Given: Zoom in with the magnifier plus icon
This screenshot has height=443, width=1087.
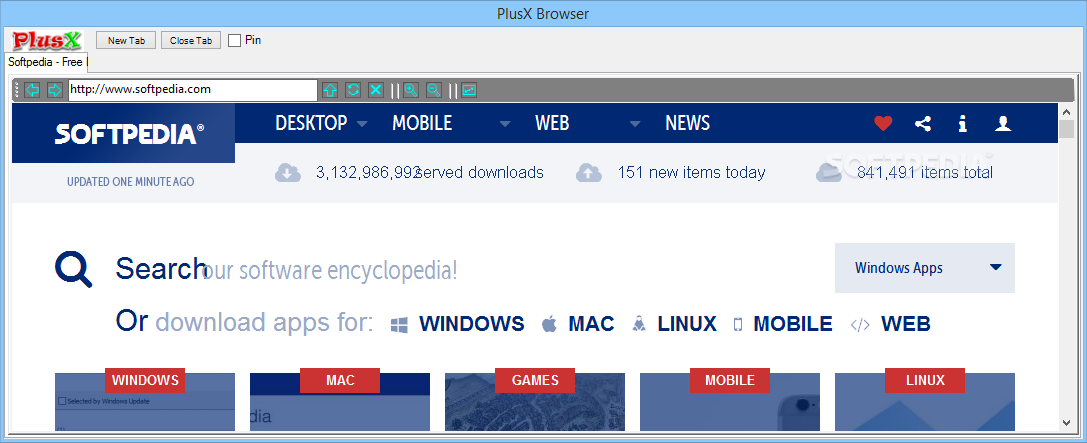Looking at the screenshot, I should (x=411, y=89).
